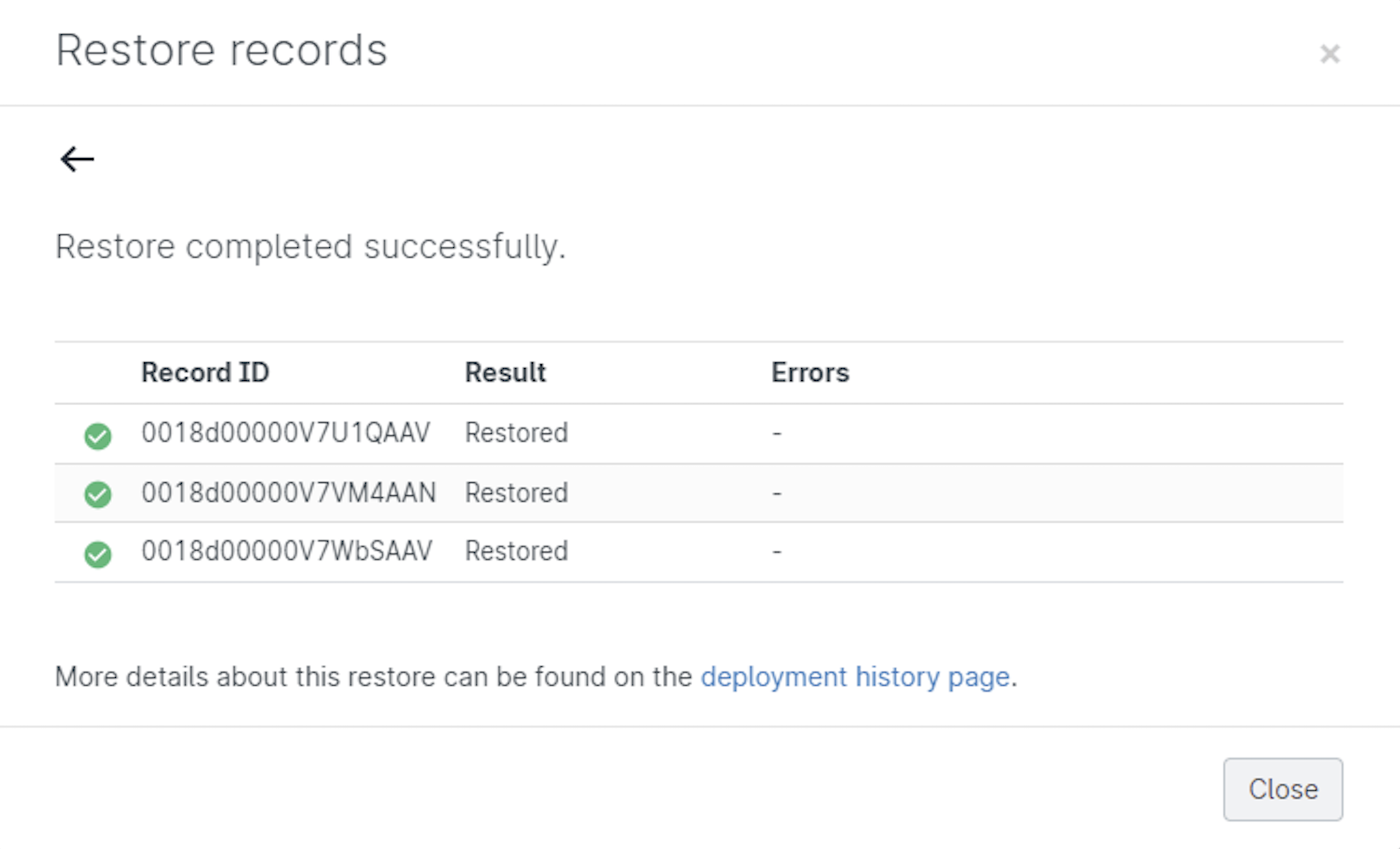
Task: Select record ID 0018d00000V7WbSAAV text
Action: tap(287, 551)
